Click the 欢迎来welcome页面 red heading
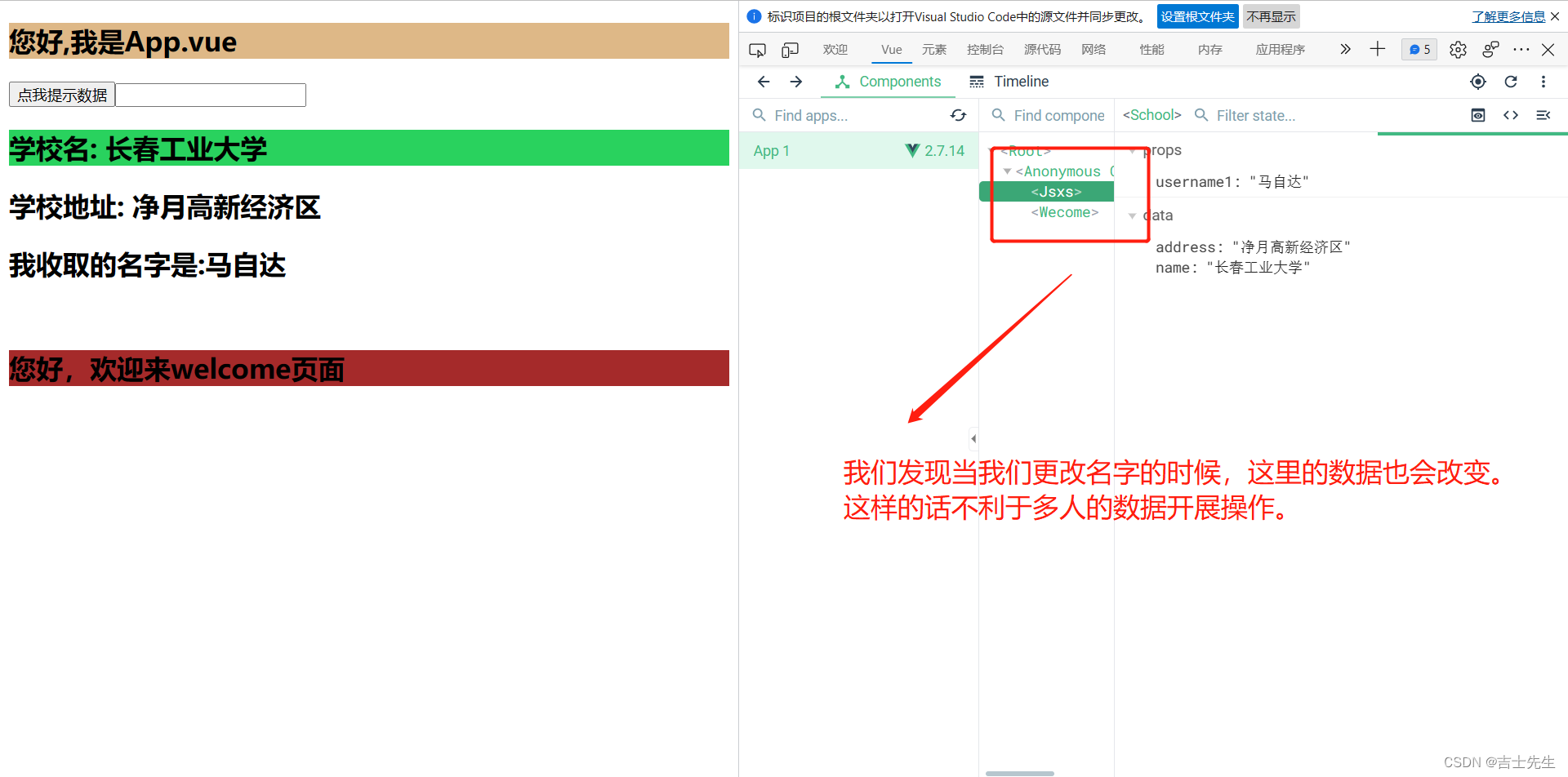 (x=368, y=368)
